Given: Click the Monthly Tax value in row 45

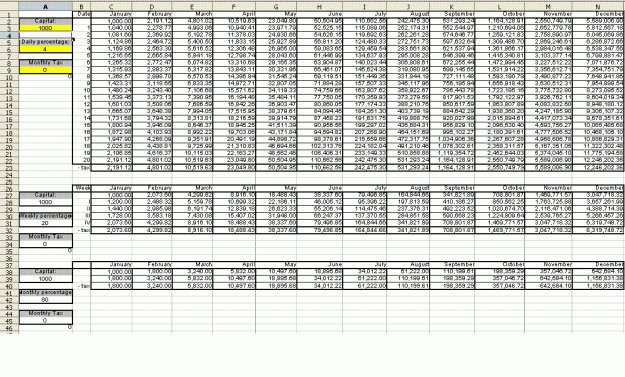Looking at the screenshot, I should pos(45,321).
